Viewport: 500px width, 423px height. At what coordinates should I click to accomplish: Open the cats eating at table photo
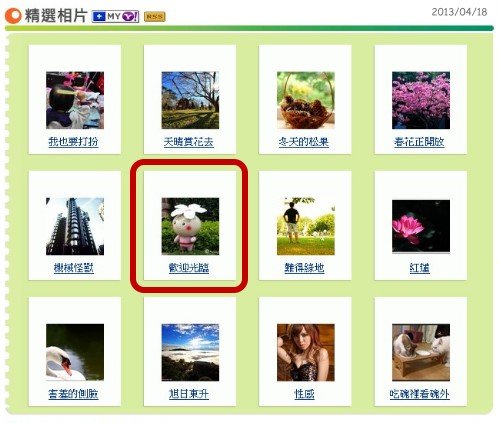(x=421, y=352)
